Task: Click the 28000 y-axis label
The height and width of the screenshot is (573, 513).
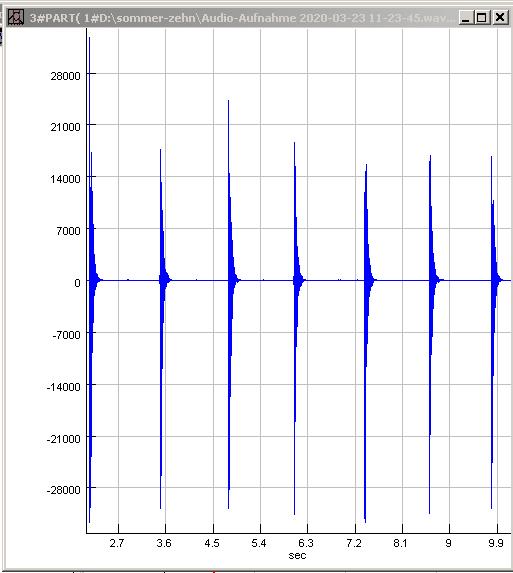Action: [65, 76]
